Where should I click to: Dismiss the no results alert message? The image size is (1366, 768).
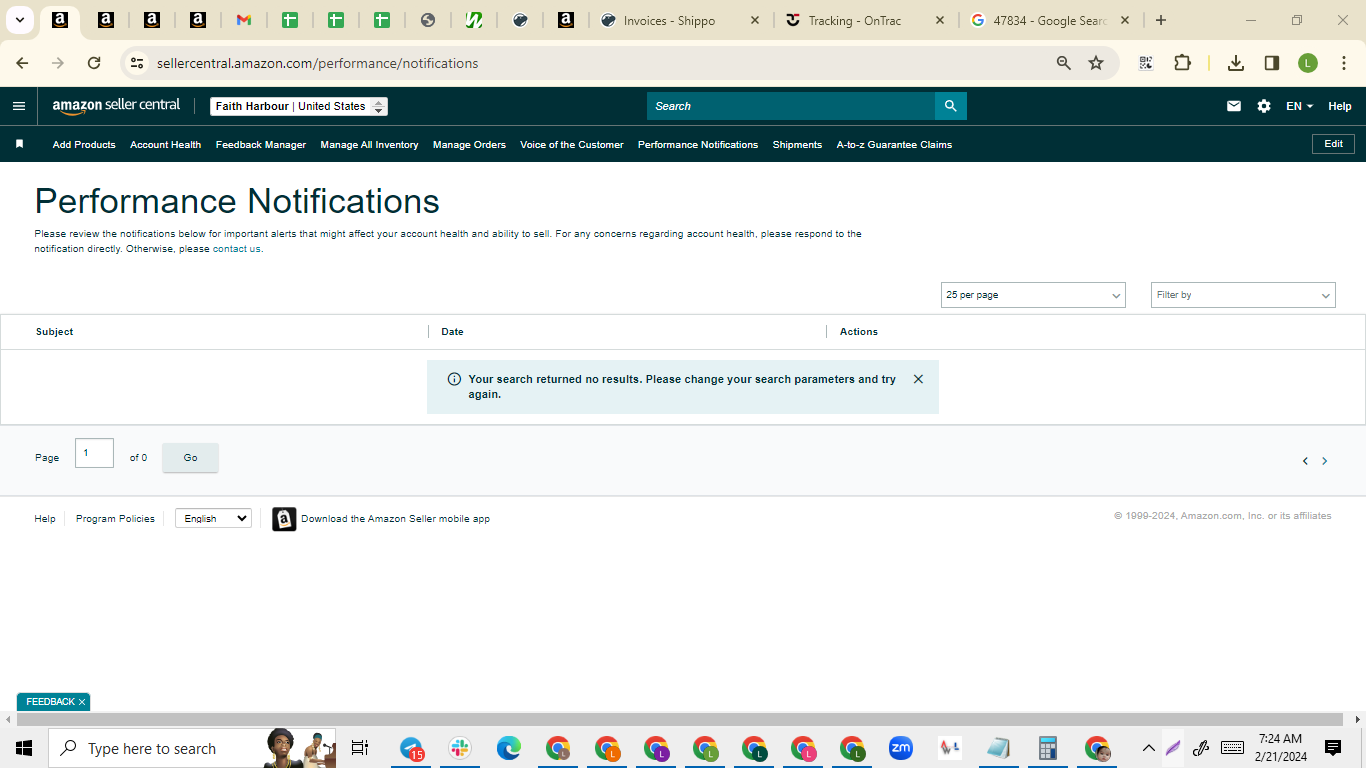918,379
